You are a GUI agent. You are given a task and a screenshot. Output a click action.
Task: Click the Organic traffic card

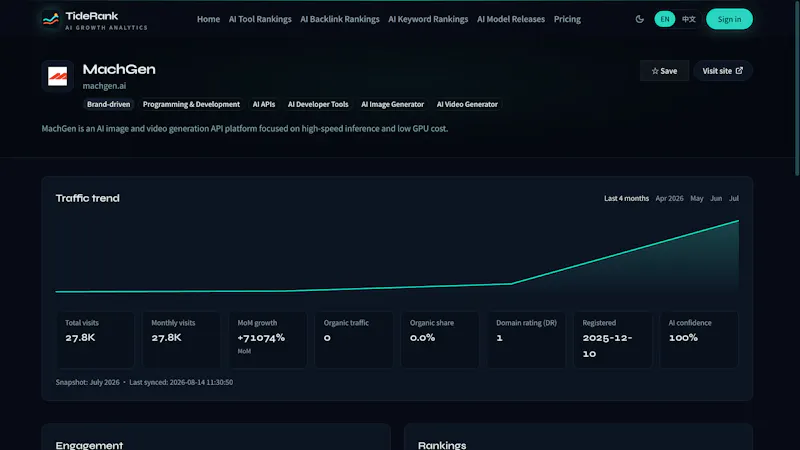(x=354, y=340)
